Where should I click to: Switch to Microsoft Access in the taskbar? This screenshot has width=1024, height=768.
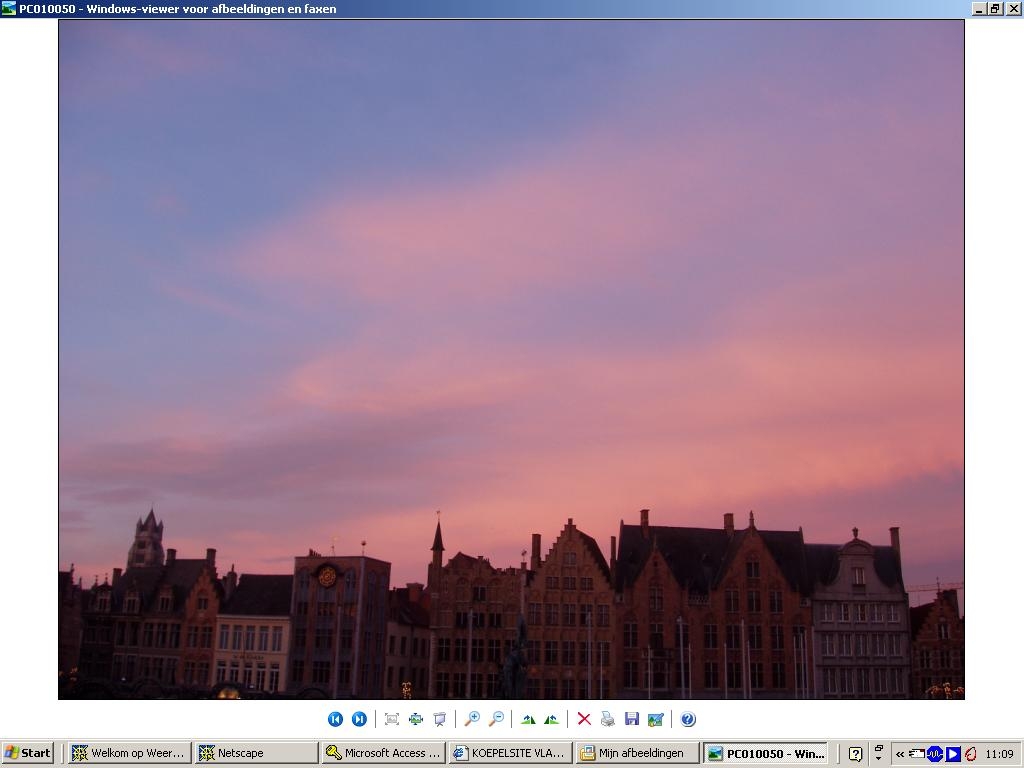[x=383, y=753]
